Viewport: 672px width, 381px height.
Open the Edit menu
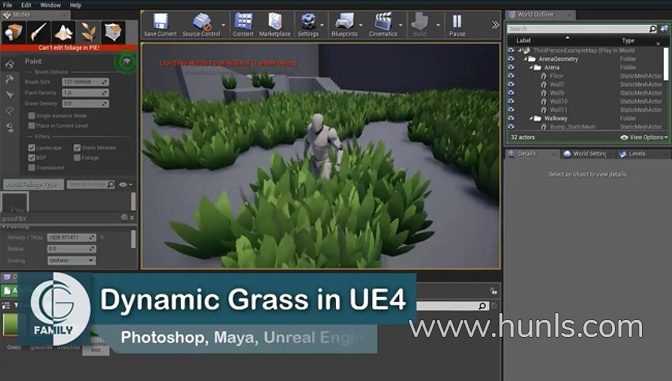[x=26, y=5]
